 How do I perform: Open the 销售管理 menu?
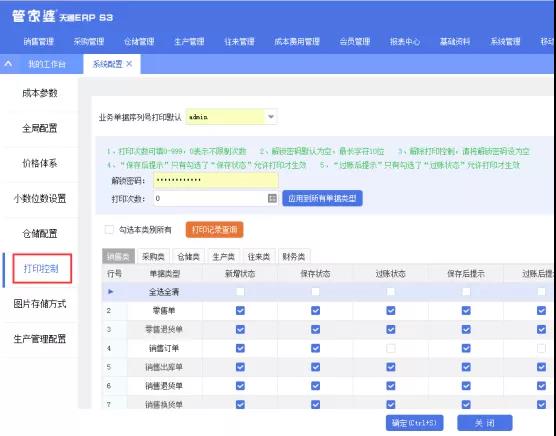tap(39, 41)
